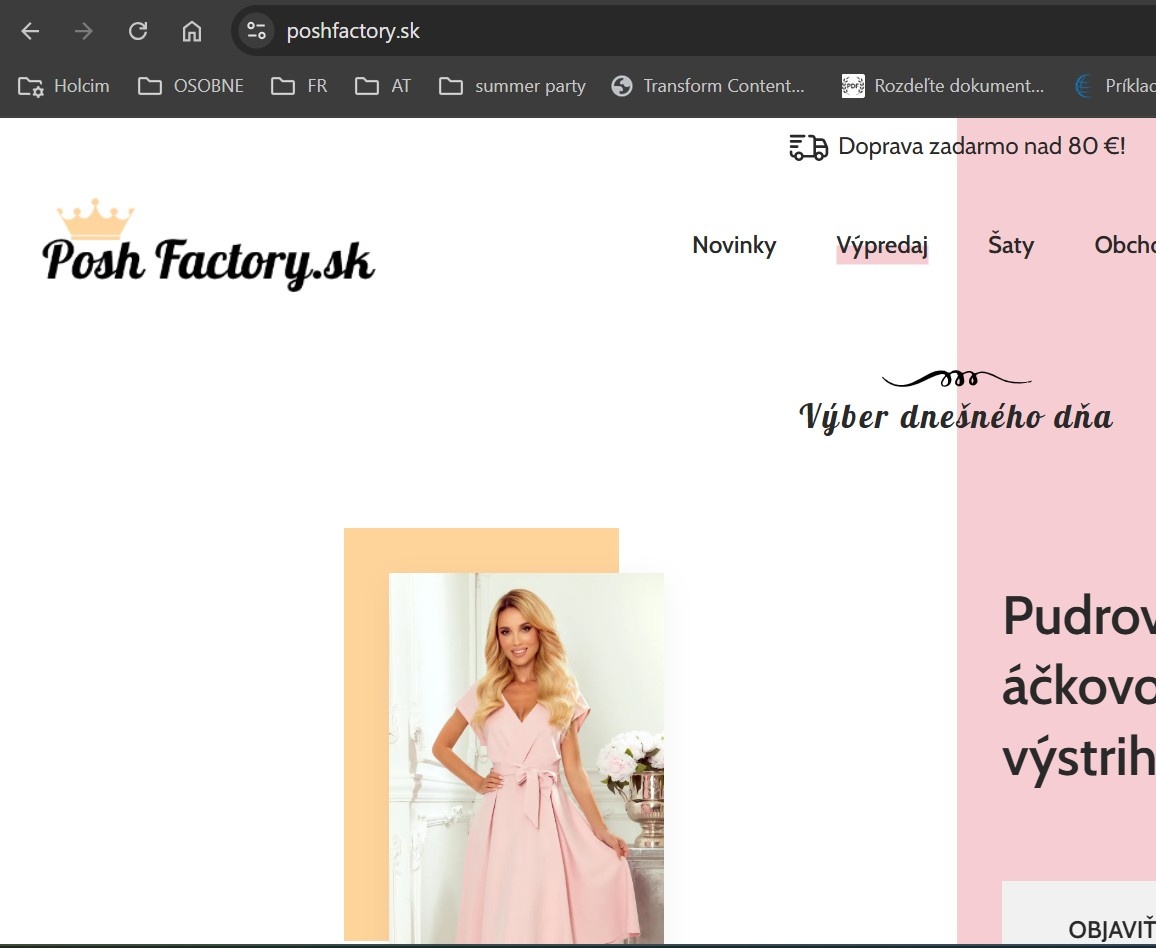Go to Novinky menu item
The image size is (1156, 948).
734,245
